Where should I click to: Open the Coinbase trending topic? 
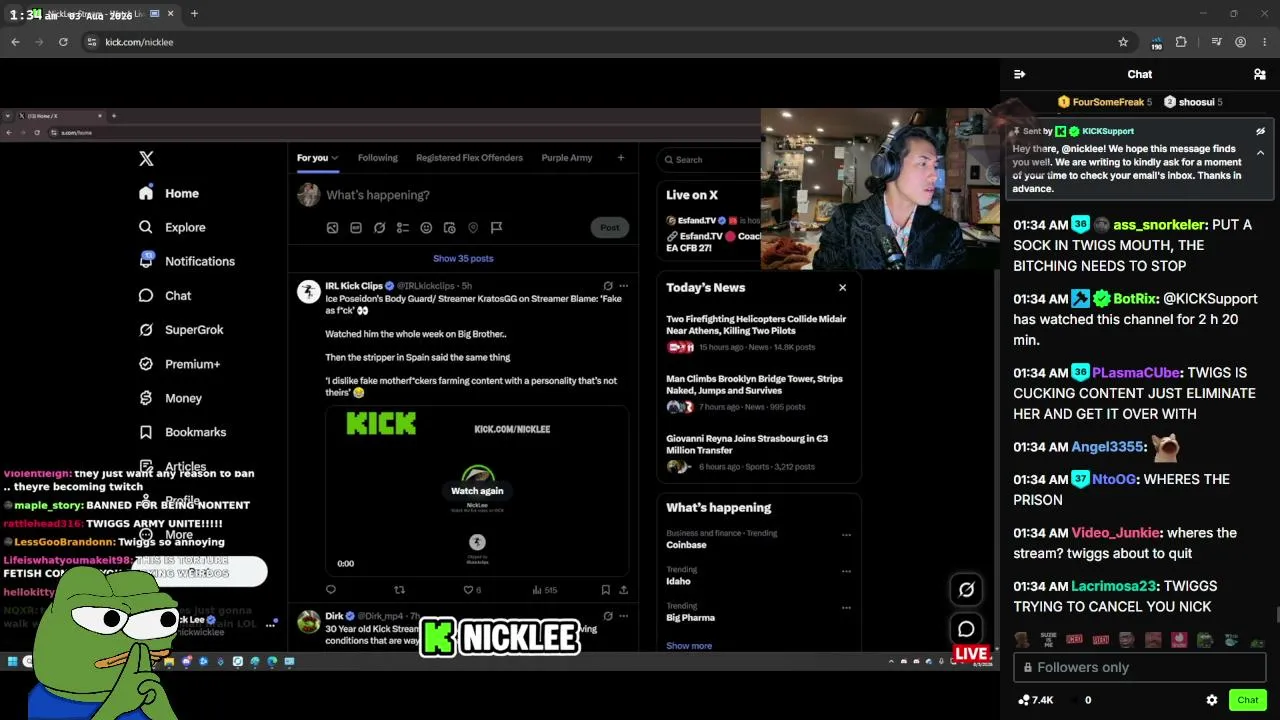[686, 545]
